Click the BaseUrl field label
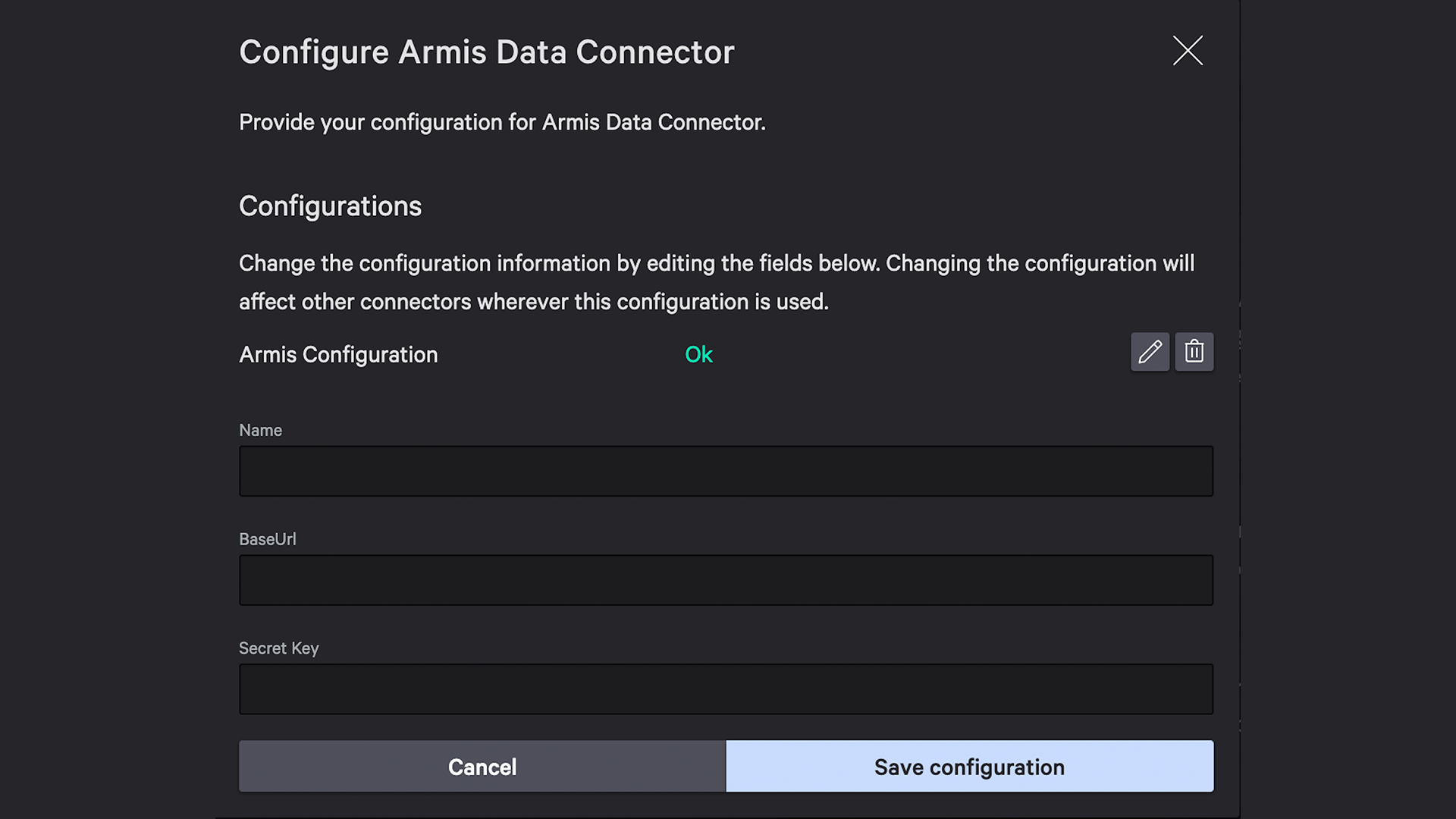This screenshot has width=1456, height=819. click(x=267, y=539)
